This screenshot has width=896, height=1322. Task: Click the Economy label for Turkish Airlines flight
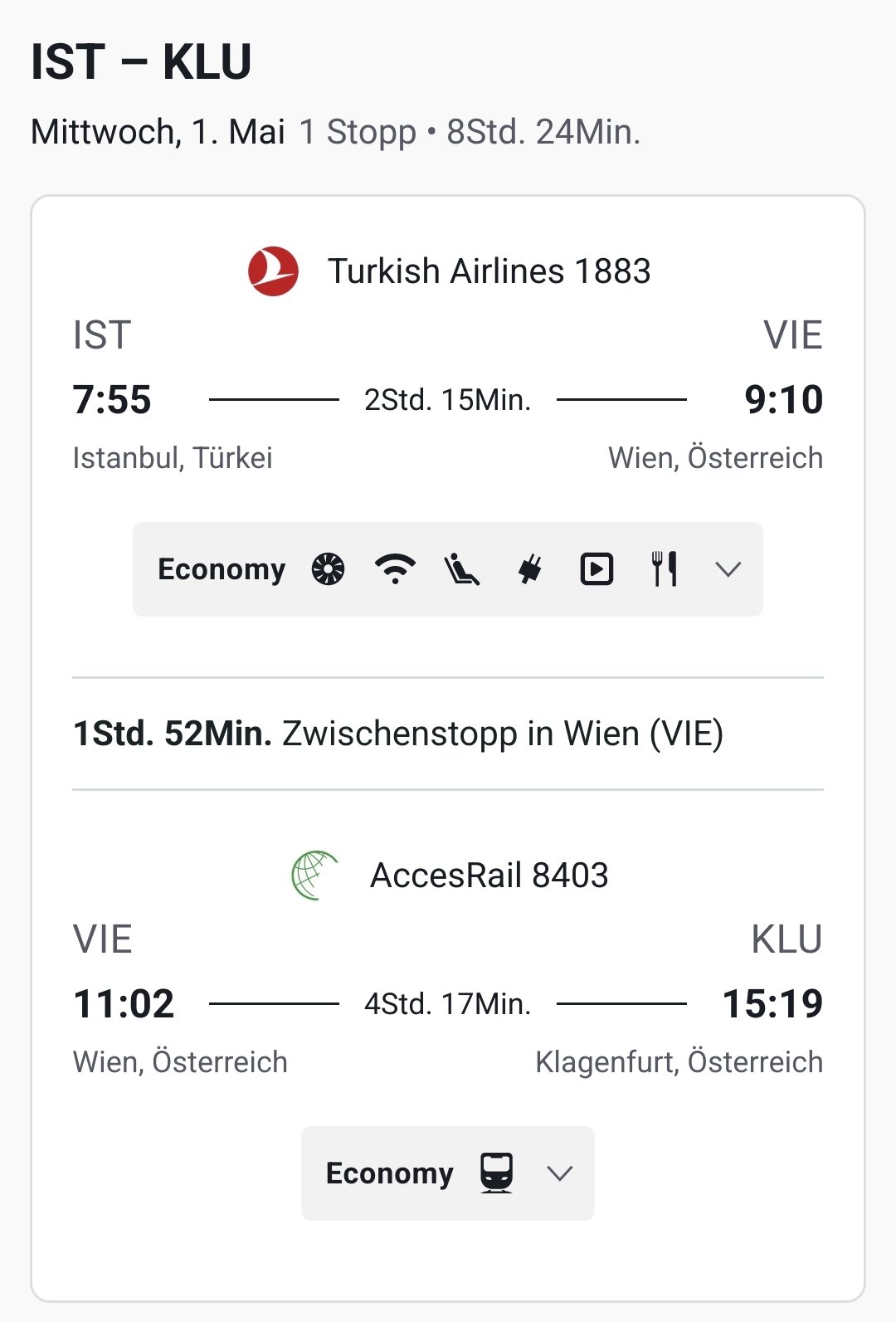[x=222, y=569]
